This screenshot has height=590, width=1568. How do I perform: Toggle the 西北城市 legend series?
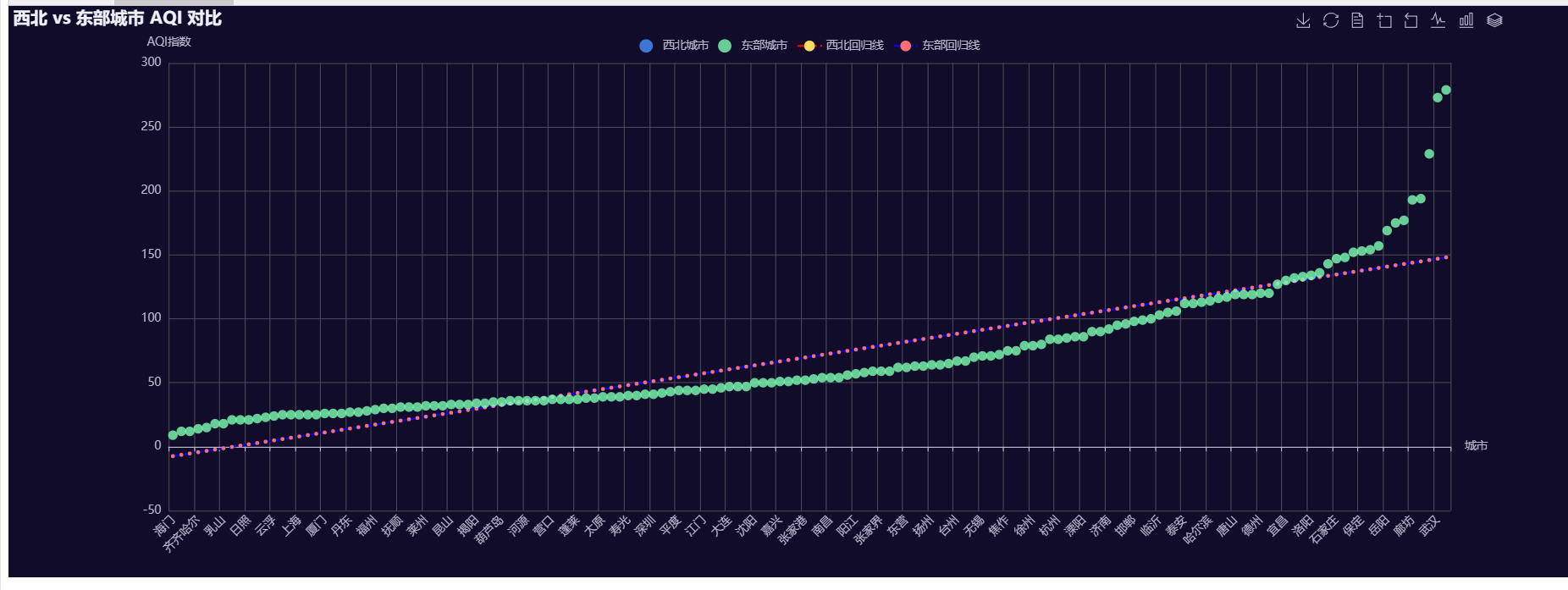(674, 46)
